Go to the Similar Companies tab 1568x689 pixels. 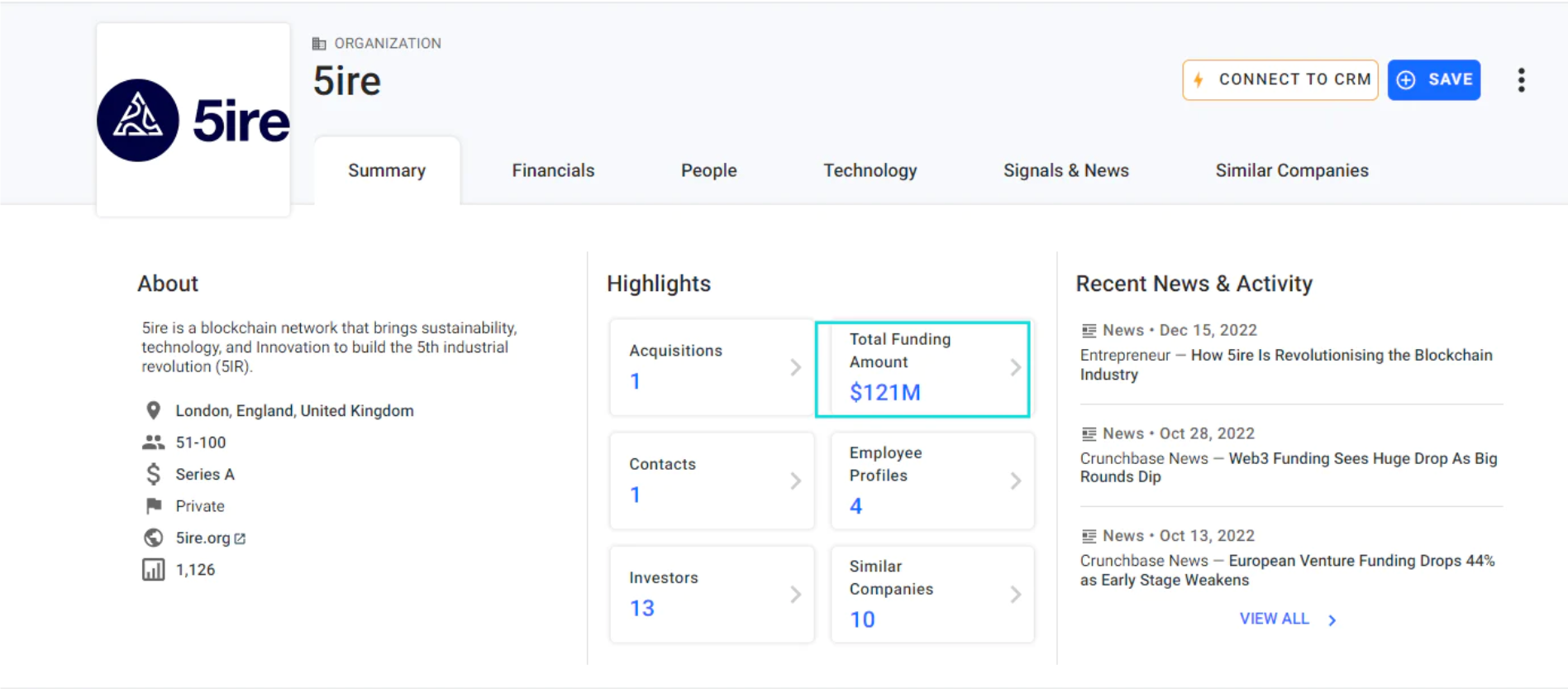[x=1292, y=170]
